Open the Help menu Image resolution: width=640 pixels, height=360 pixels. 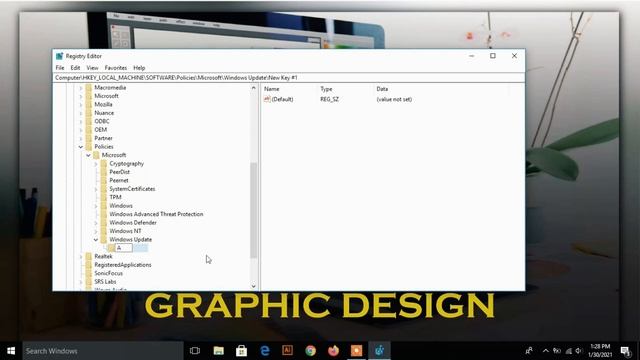click(x=139, y=68)
